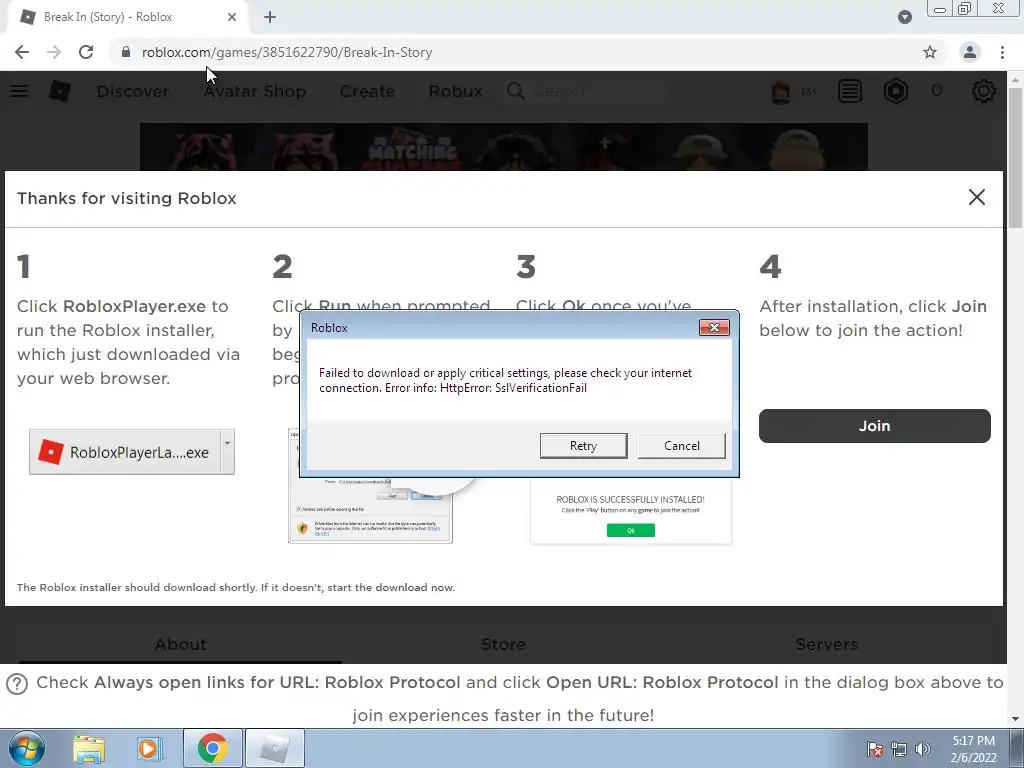Open the volume speaker tray icon
Viewport: 1024px width, 768px height.
click(923, 749)
